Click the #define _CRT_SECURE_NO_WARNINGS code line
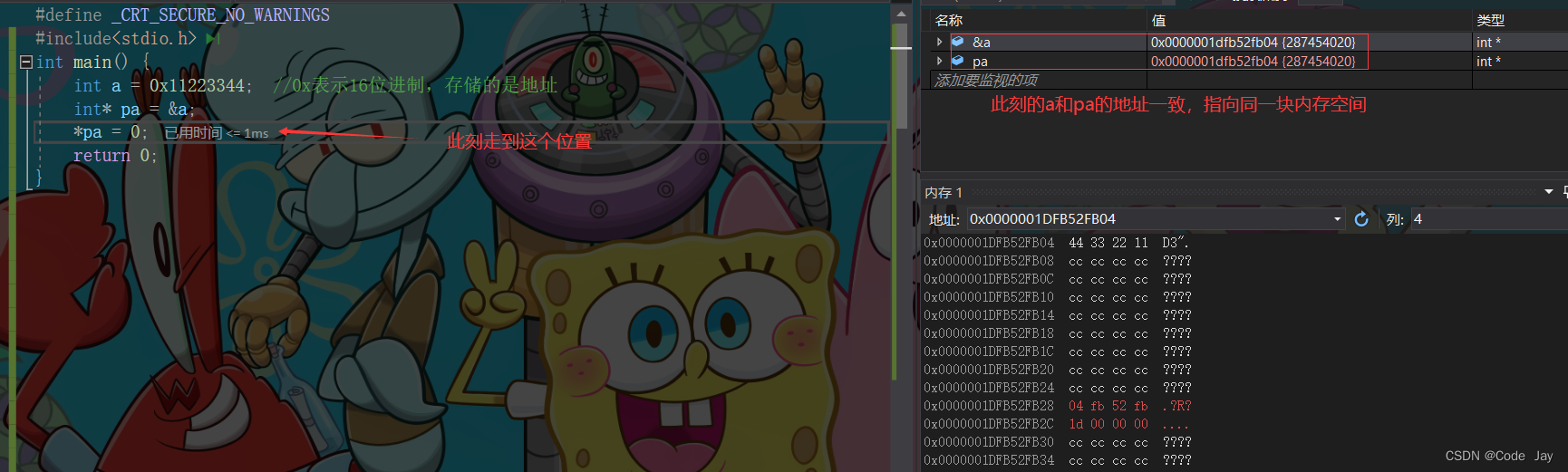The height and width of the screenshot is (472, 1568). pos(182,14)
